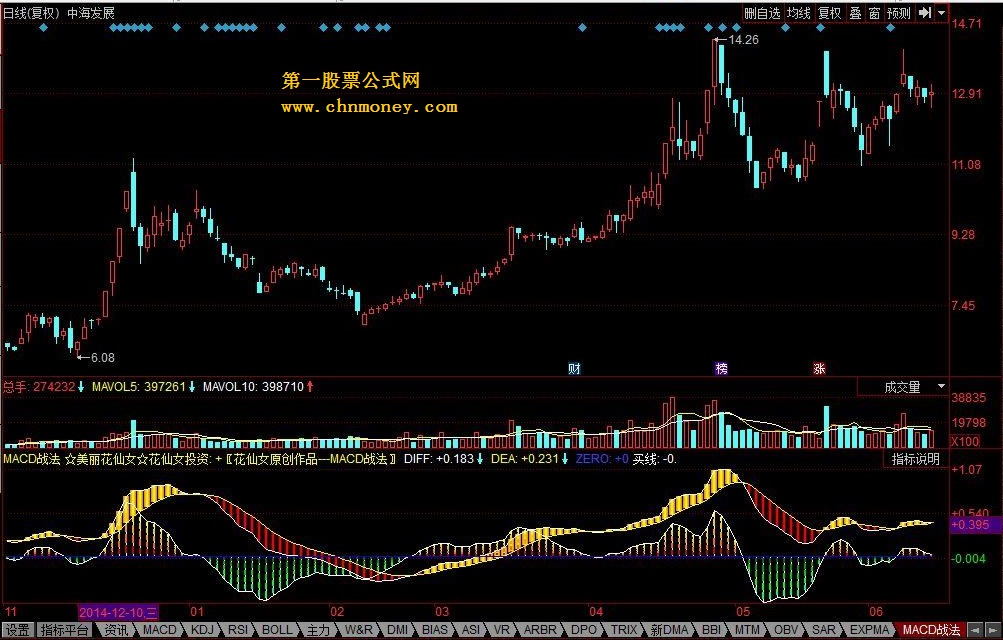
Task: Click the jump-to-end arrow icon
Action: [924, 13]
